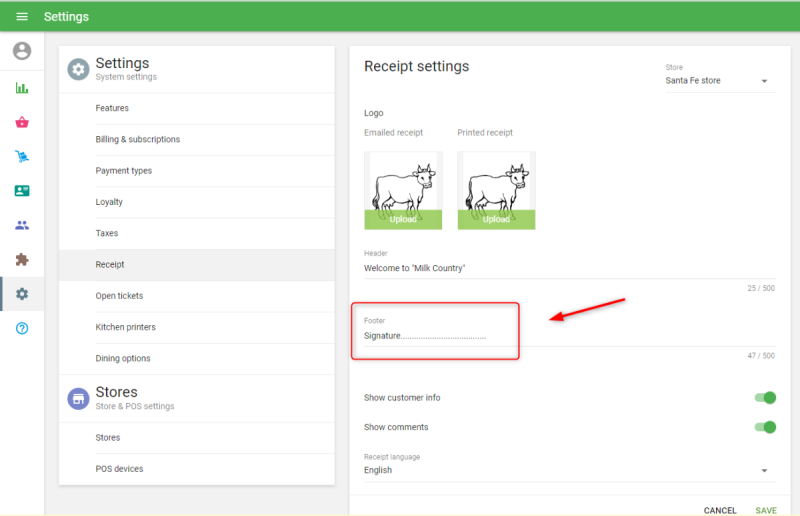Click the user account avatar icon
The height and width of the screenshot is (516, 800).
tap(22, 51)
